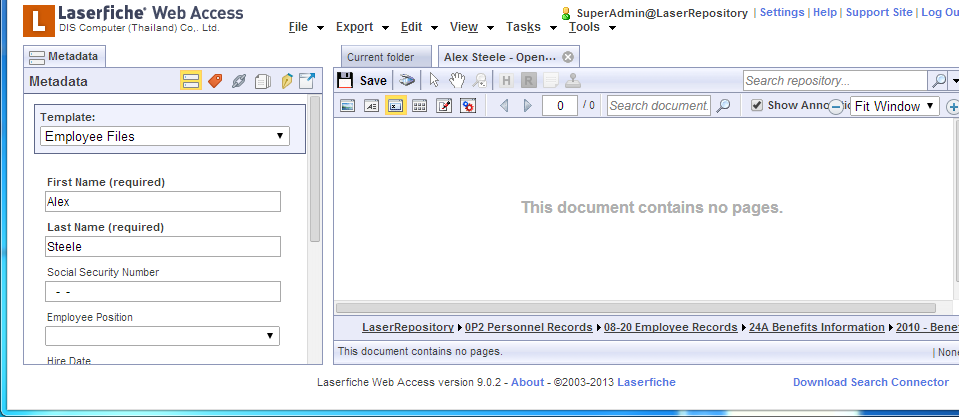Click the Redaction (R) annotation tool
The image size is (959, 417).
click(x=529, y=80)
